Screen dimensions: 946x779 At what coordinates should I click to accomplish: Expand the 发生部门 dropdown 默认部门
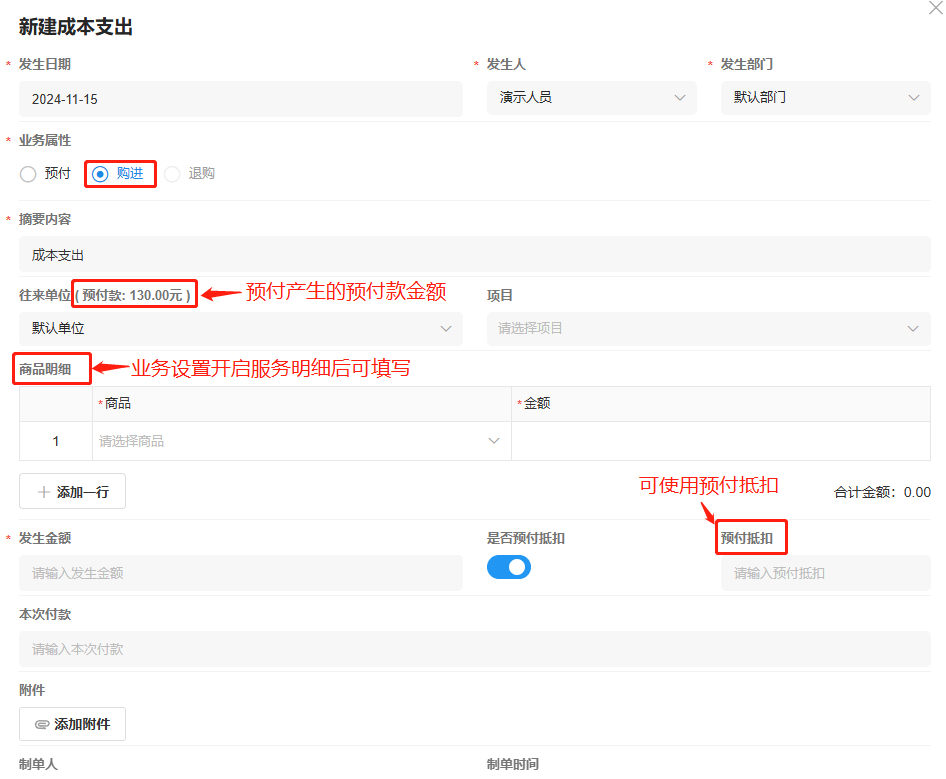click(825, 98)
